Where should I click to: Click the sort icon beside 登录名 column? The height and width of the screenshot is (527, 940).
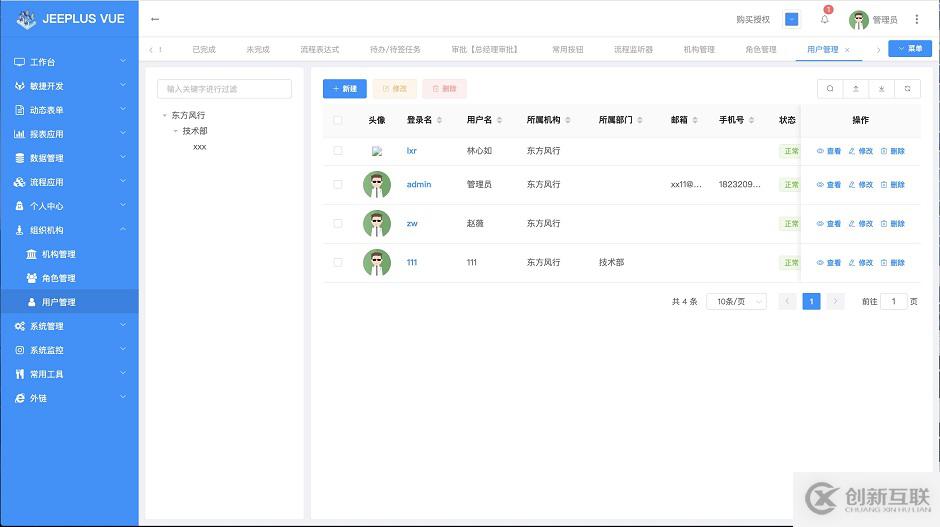(441, 120)
